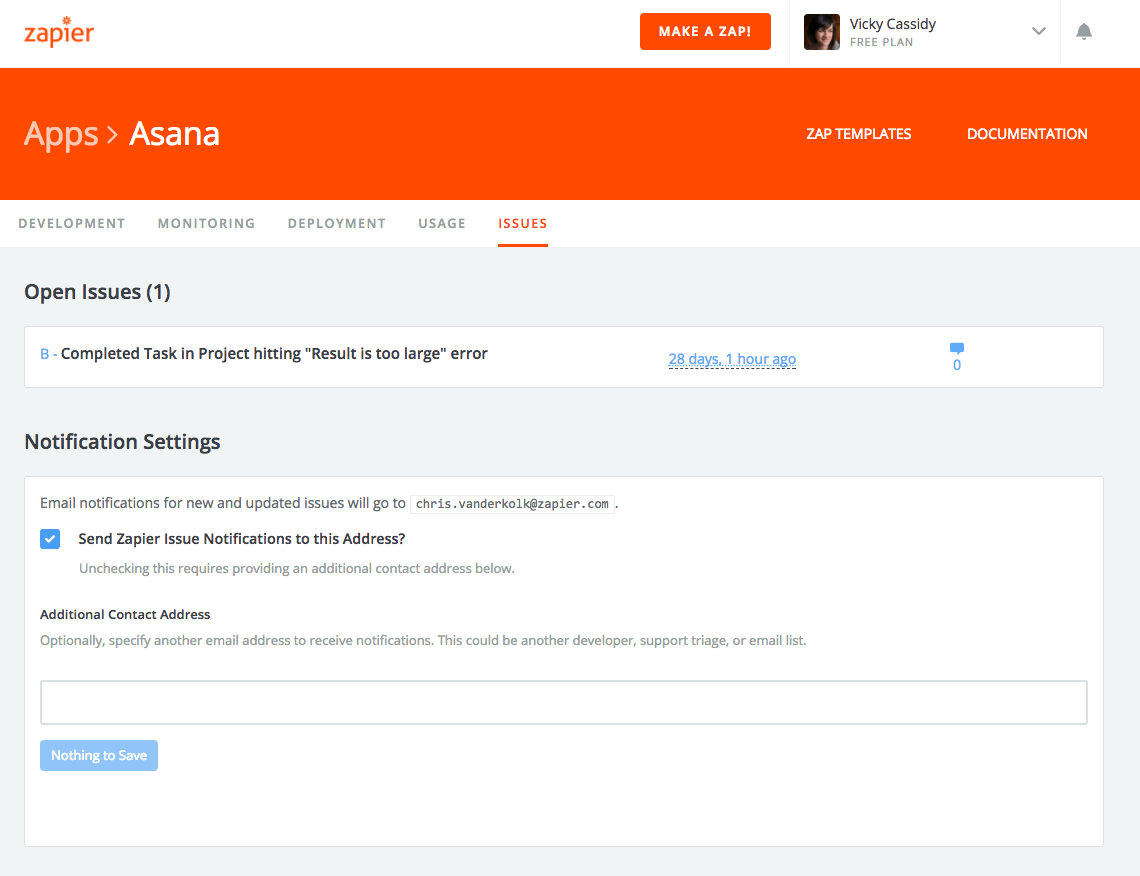
Task: Switch to the Usage tab
Action: coord(441,223)
